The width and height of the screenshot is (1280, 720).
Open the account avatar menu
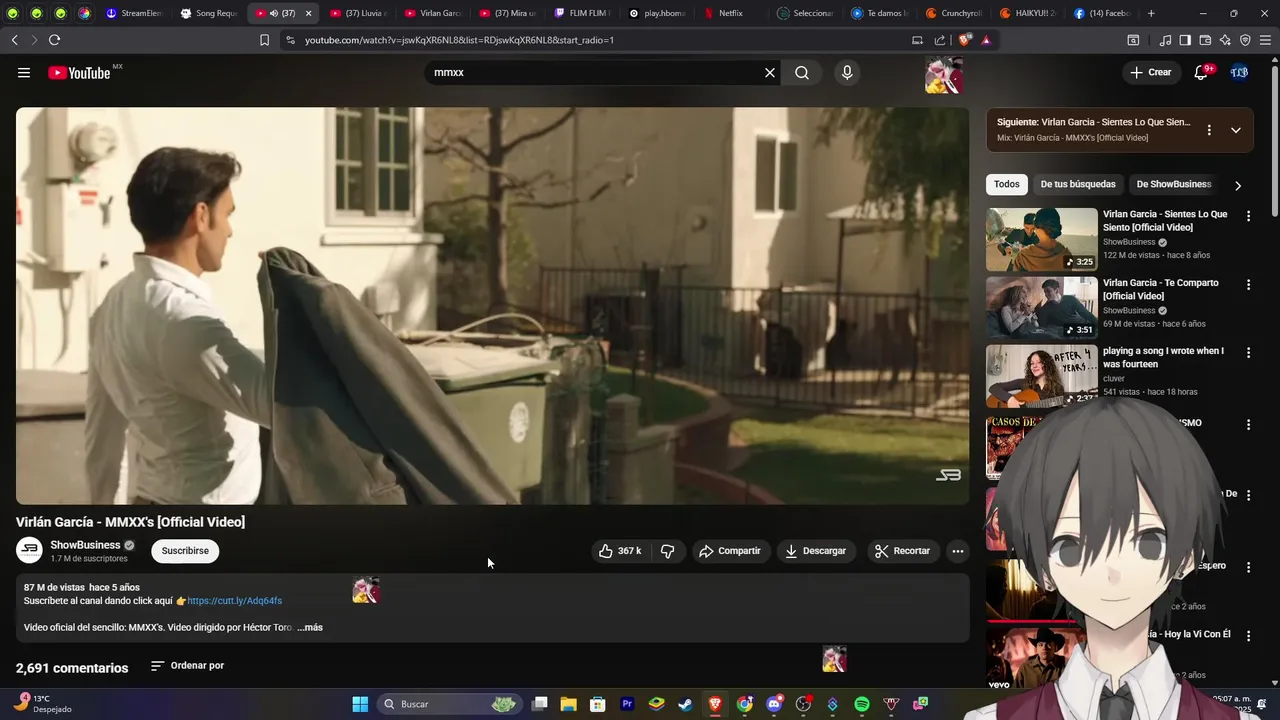pos(1239,73)
